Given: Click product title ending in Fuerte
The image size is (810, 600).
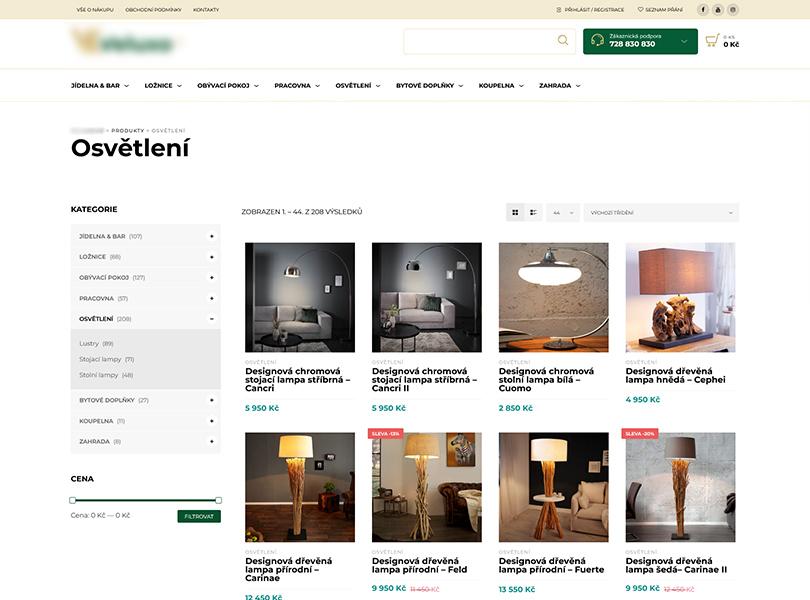Looking at the screenshot, I should click(551, 565).
